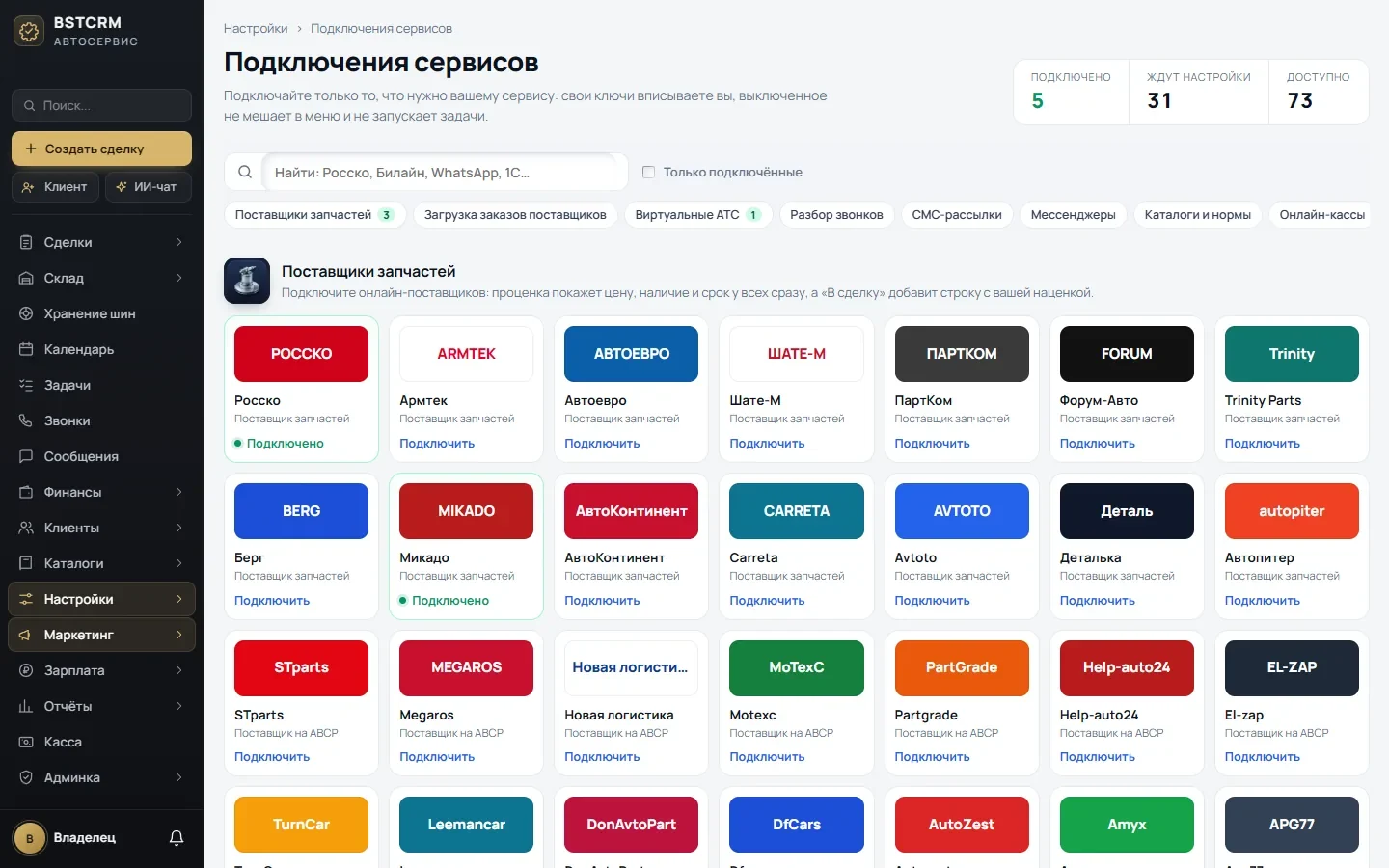1389x868 pixels.
Task: Expand the Клиенты menu chevron
Action: tap(179, 528)
